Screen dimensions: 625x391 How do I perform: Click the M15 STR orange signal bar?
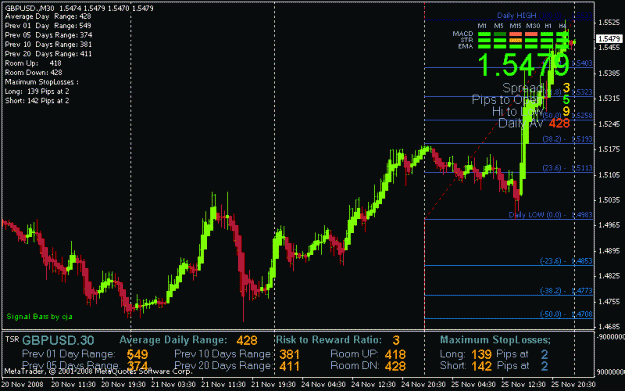(515, 40)
